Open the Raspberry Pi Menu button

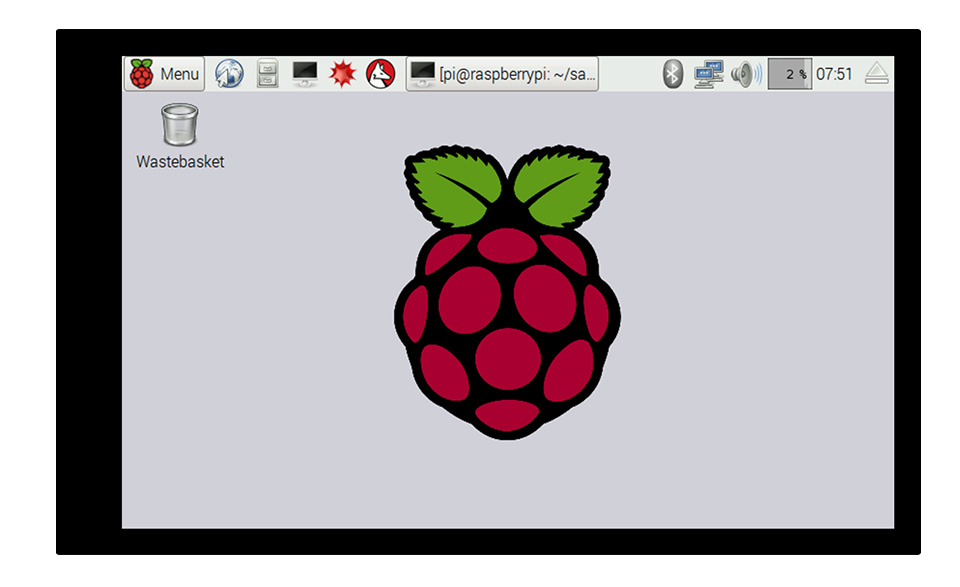[164, 74]
